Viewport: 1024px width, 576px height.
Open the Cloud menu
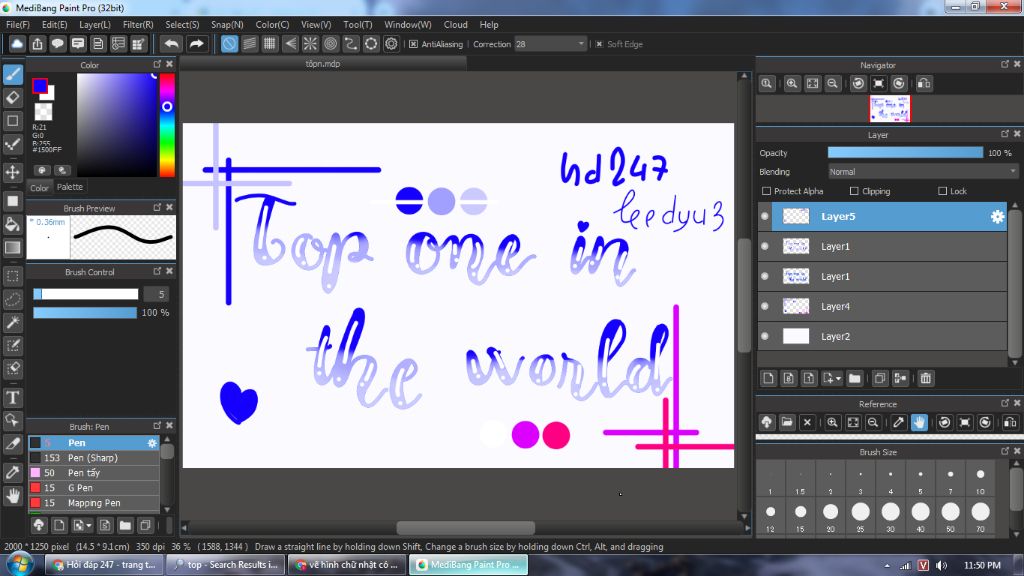[455, 24]
